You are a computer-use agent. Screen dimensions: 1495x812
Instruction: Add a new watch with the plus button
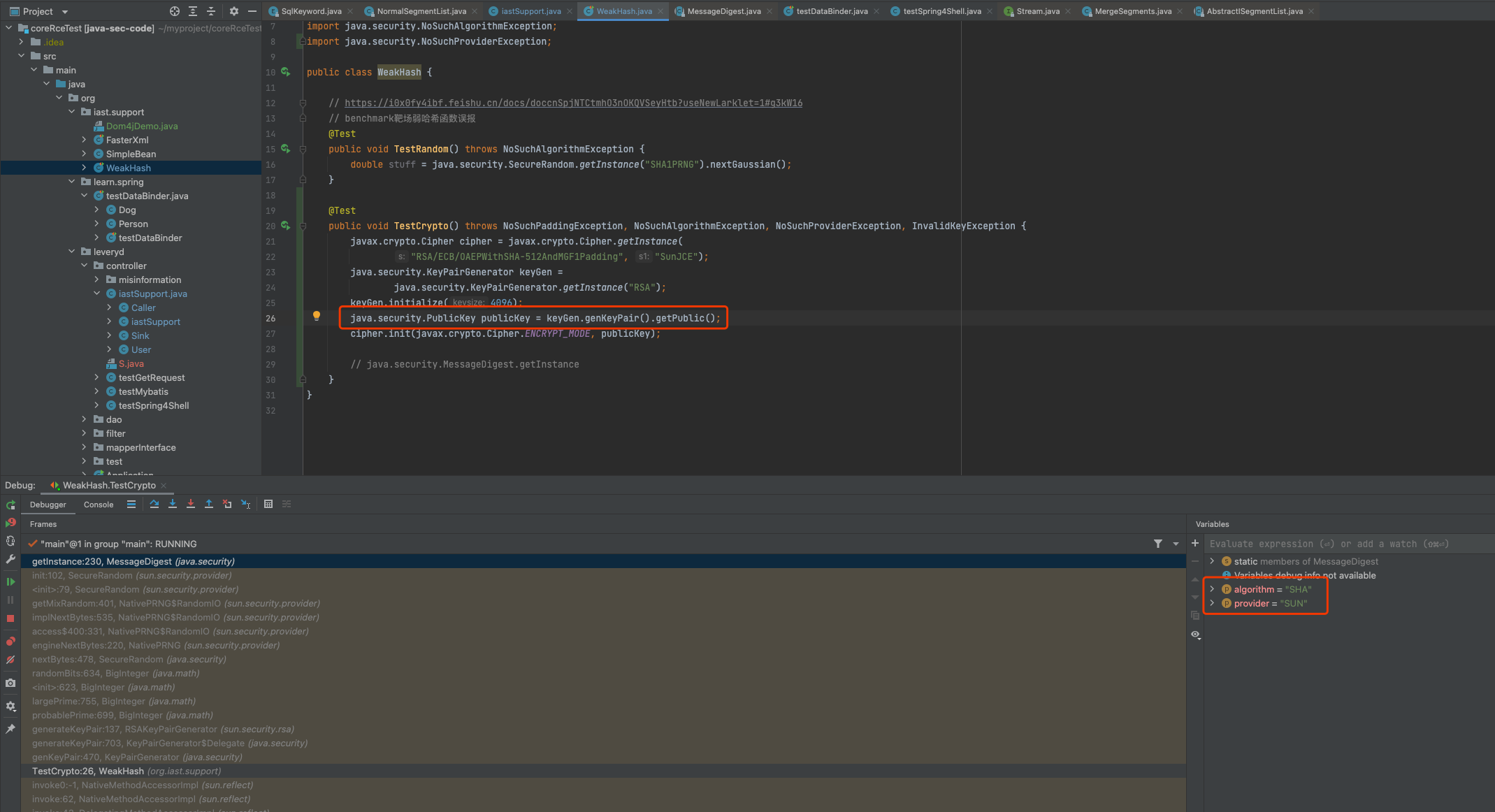[1195, 543]
